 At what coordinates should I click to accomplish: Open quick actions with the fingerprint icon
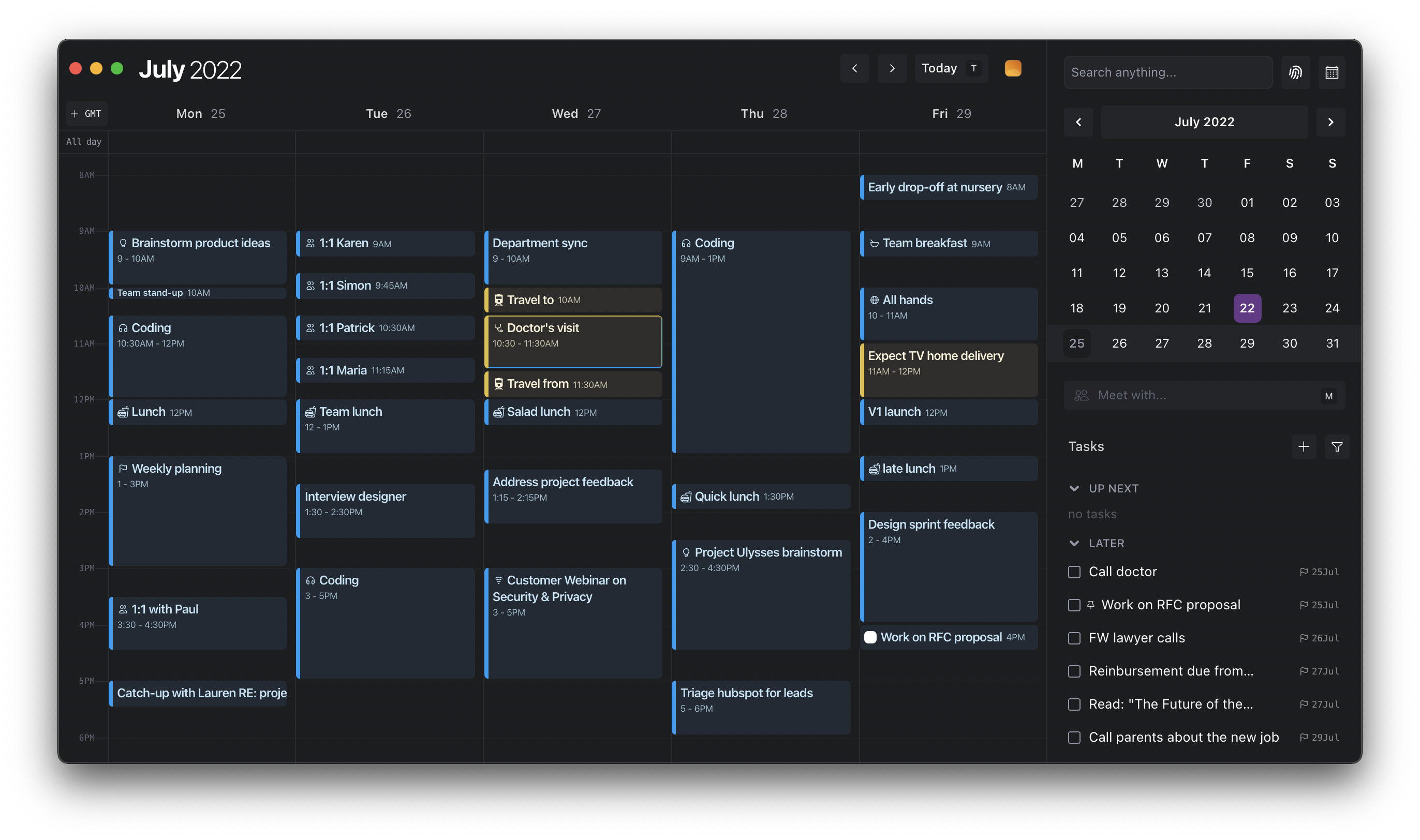[1296, 72]
